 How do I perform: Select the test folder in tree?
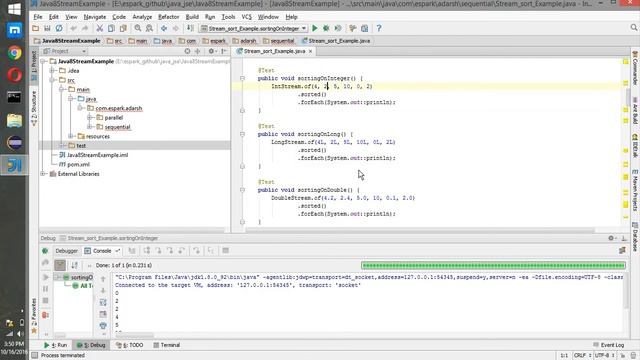coord(81,146)
